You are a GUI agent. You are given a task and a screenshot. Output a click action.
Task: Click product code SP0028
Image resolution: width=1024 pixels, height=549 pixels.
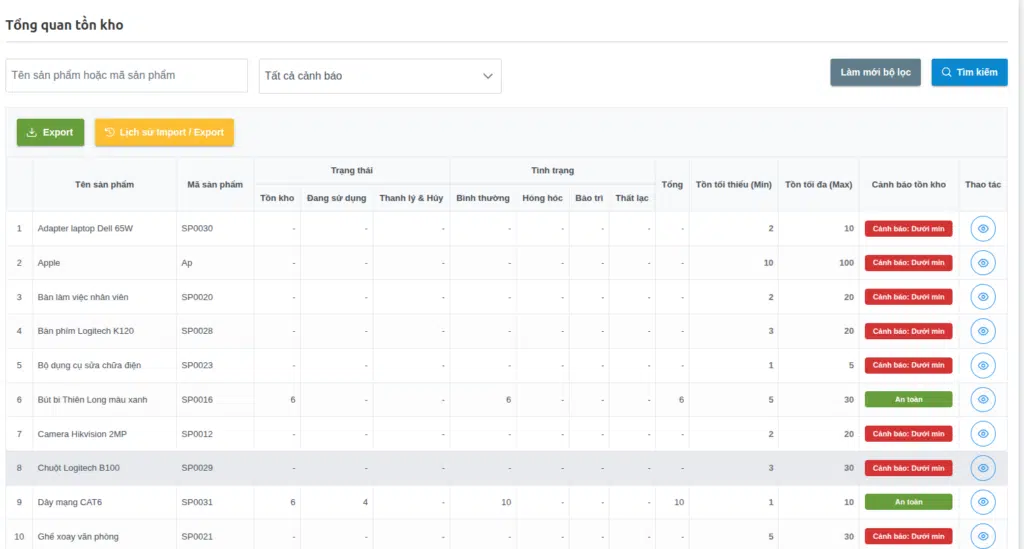pos(197,331)
